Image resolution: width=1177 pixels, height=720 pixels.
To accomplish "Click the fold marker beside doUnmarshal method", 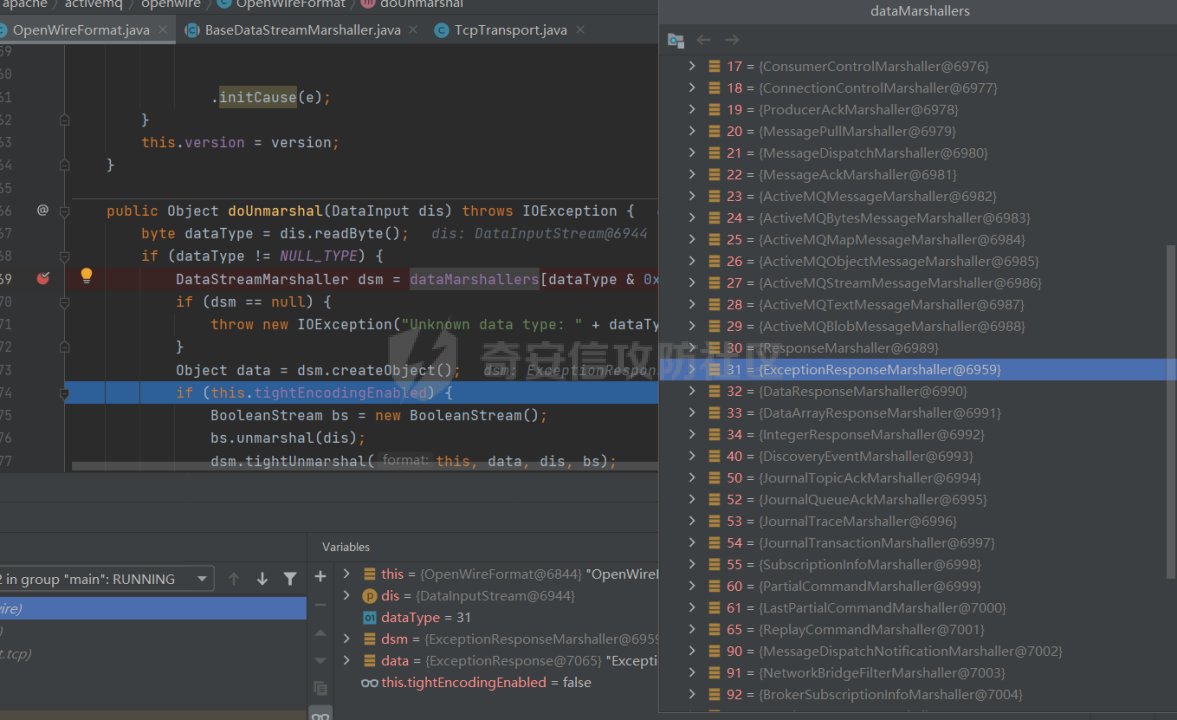I will [65, 212].
